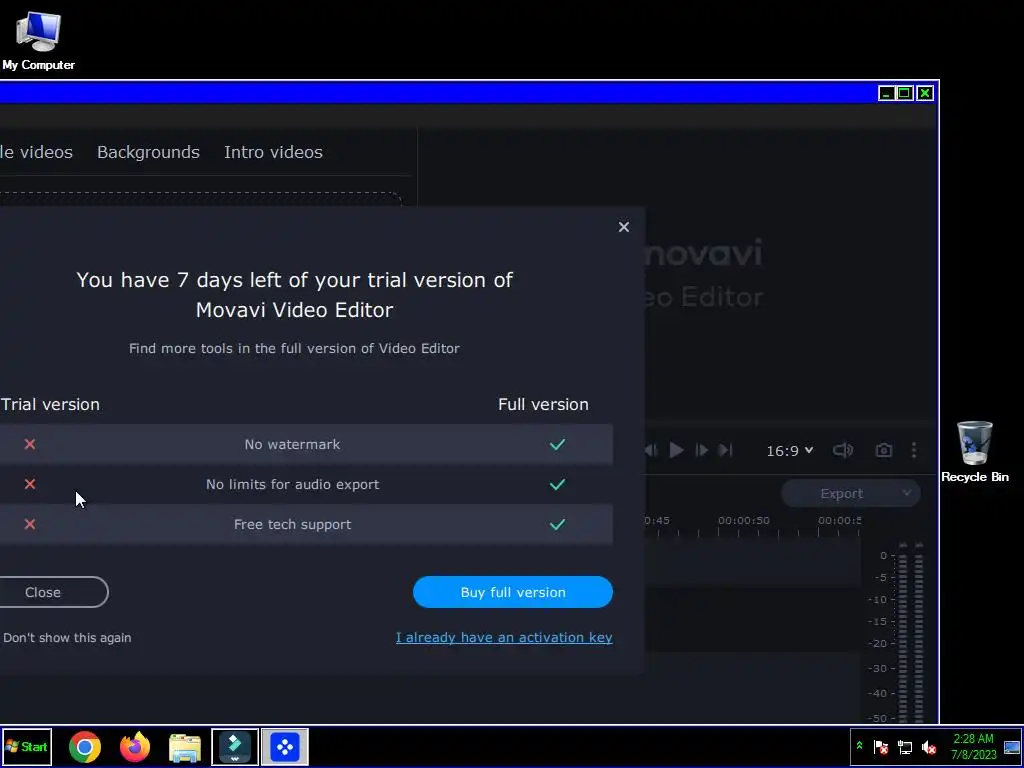Screen dimensions: 1024x768
Task: Click the green check in audio export row
Action: pyautogui.click(x=557, y=485)
